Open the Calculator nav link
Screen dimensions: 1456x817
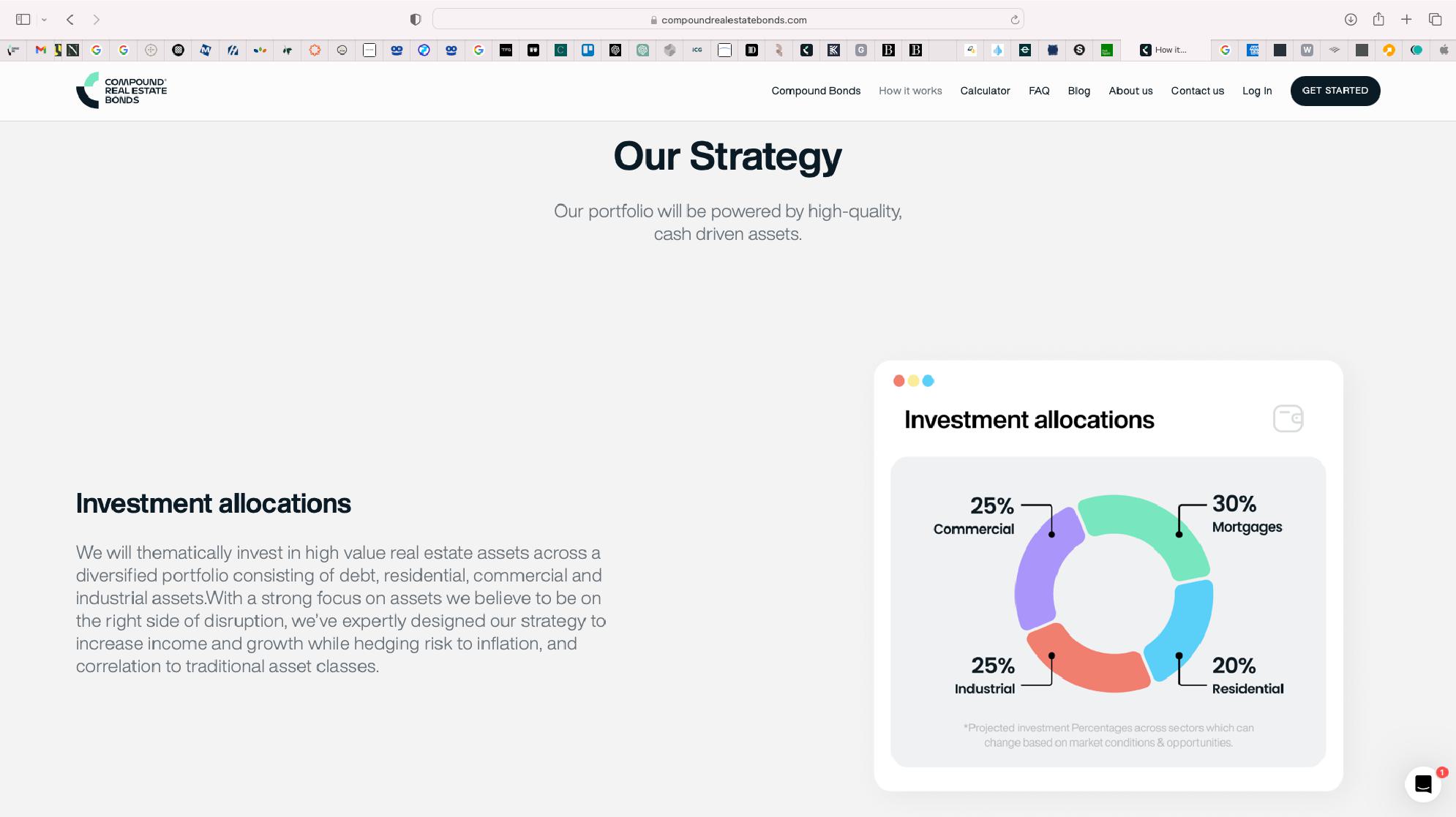point(985,91)
